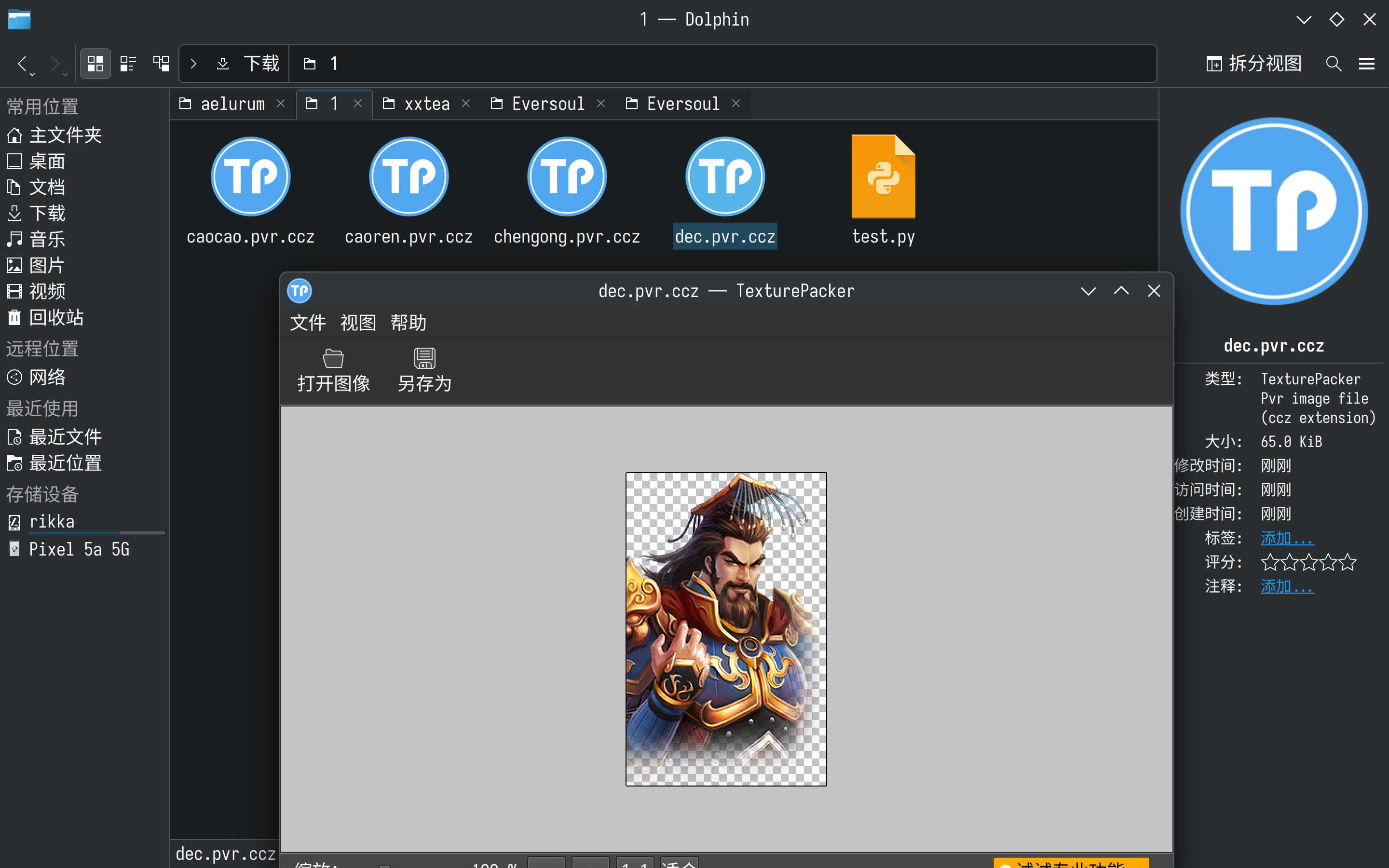Select caoren.pvr.ccz file icon
The width and height of the screenshot is (1389, 868).
409,176
